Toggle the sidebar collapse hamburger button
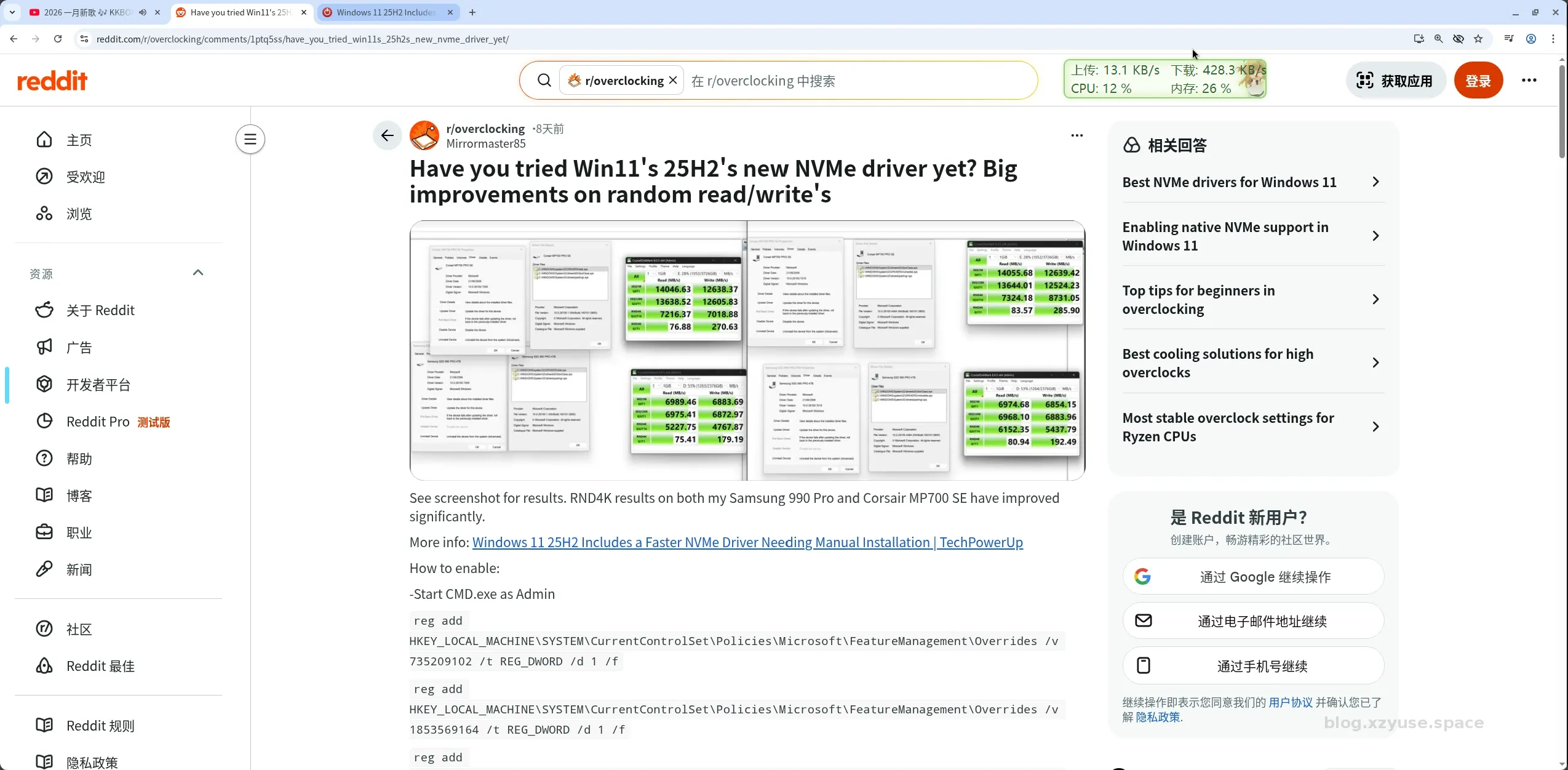This screenshot has width=1568, height=770. point(250,139)
